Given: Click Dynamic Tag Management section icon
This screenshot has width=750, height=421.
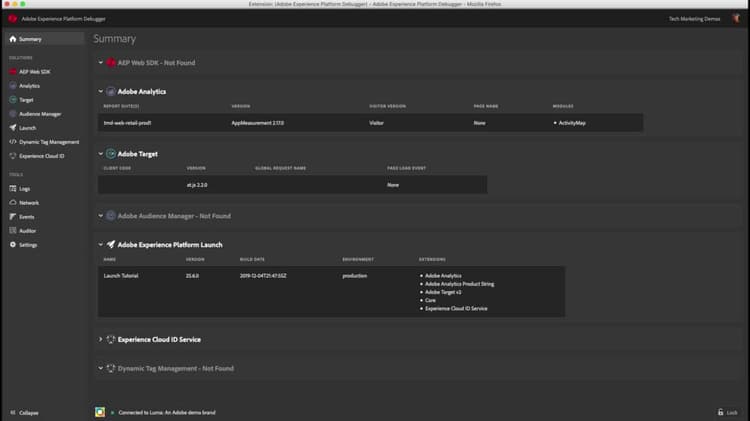Looking at the screenshot, I should [x=110, y=368].
